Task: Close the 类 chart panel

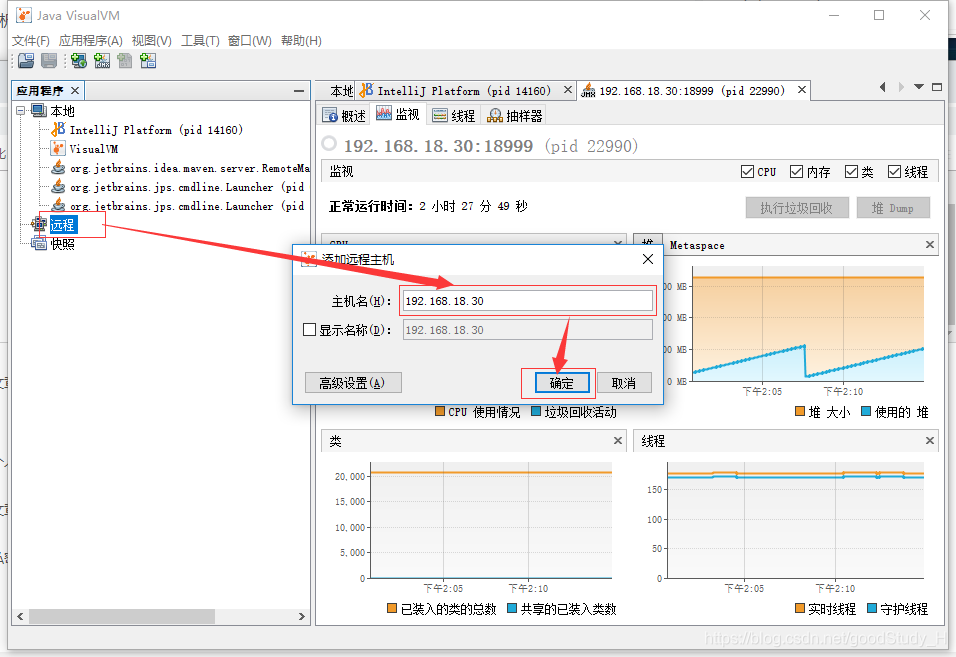Action: click(618, 440)
